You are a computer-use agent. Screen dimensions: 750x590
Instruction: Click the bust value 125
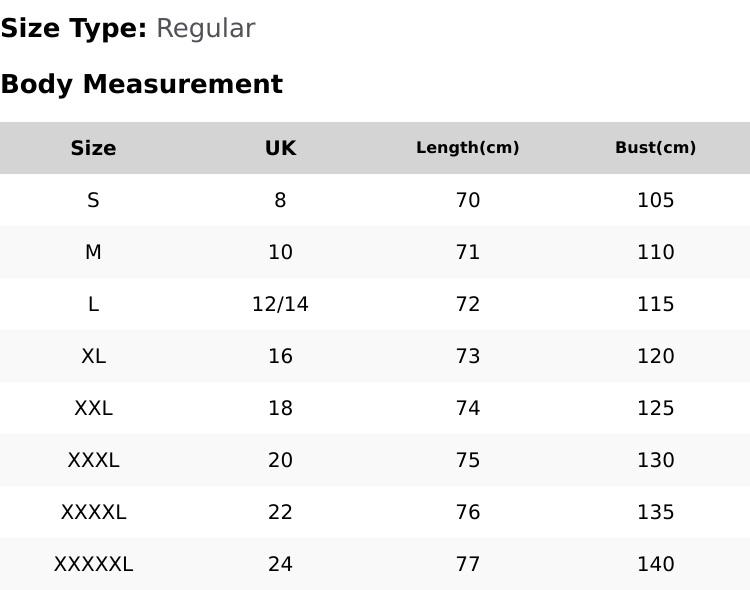[x=655, y=408]
